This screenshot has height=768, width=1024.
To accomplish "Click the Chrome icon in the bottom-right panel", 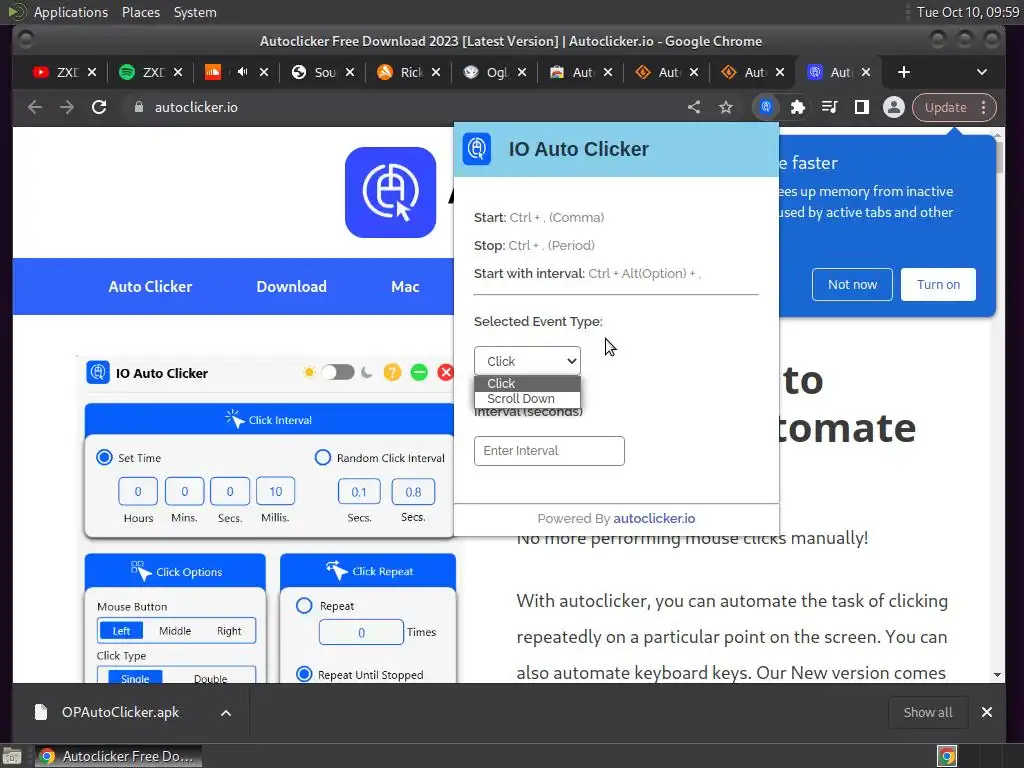I will pyautogui.click(x=947, y=756).
